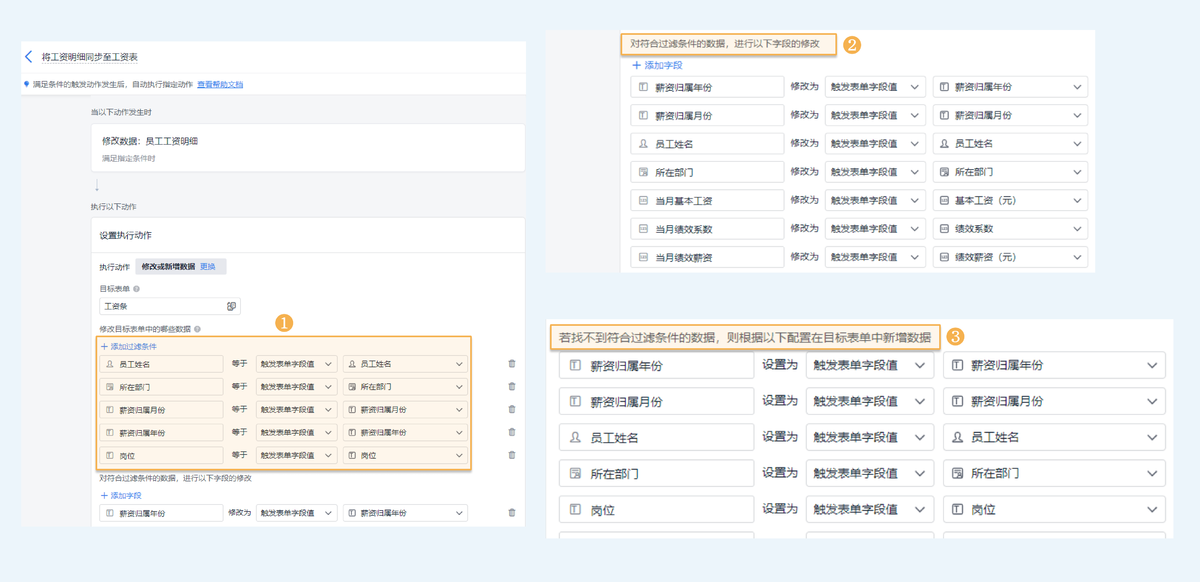Expand the 绩效薪资（元） value dropdown
The height and width of the screenshot is (582, 1200).
tap(1009, 257)
